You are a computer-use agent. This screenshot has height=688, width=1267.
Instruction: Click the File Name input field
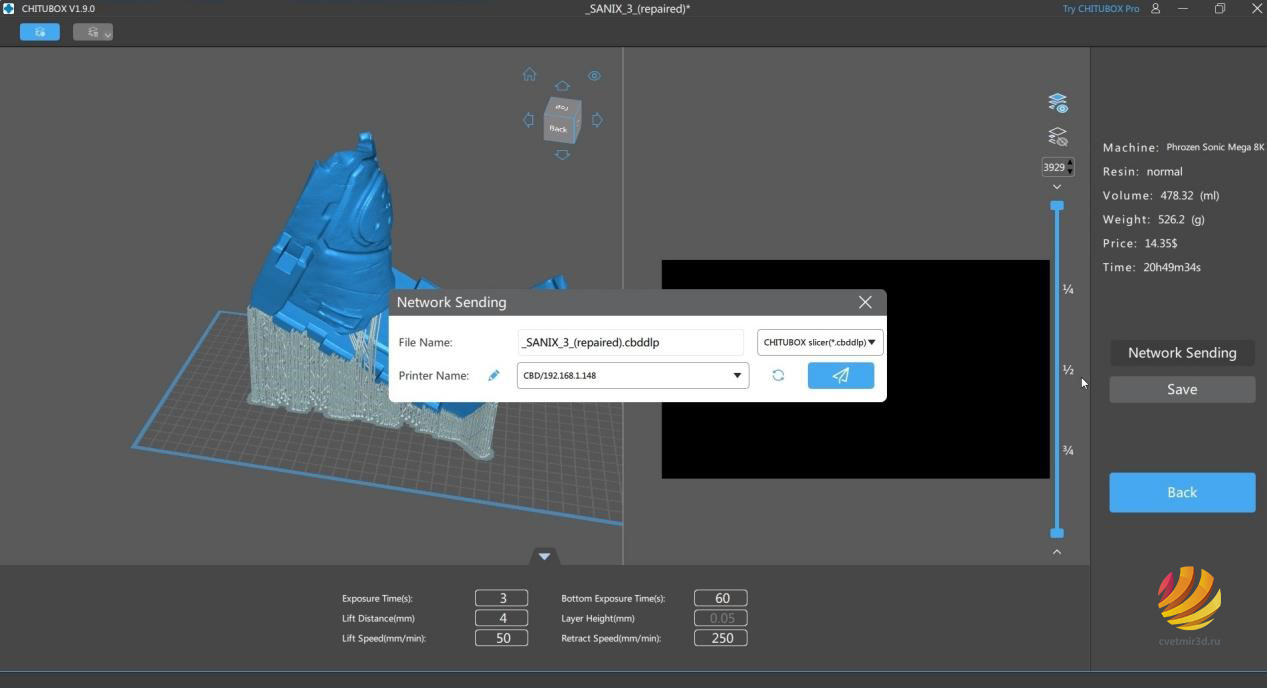click(630, 342)
